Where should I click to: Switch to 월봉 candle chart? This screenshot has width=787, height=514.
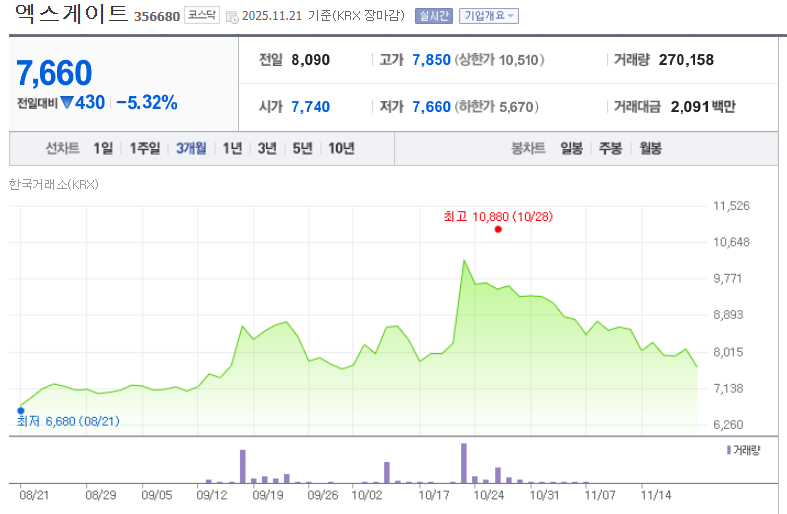tap(650, 148)
